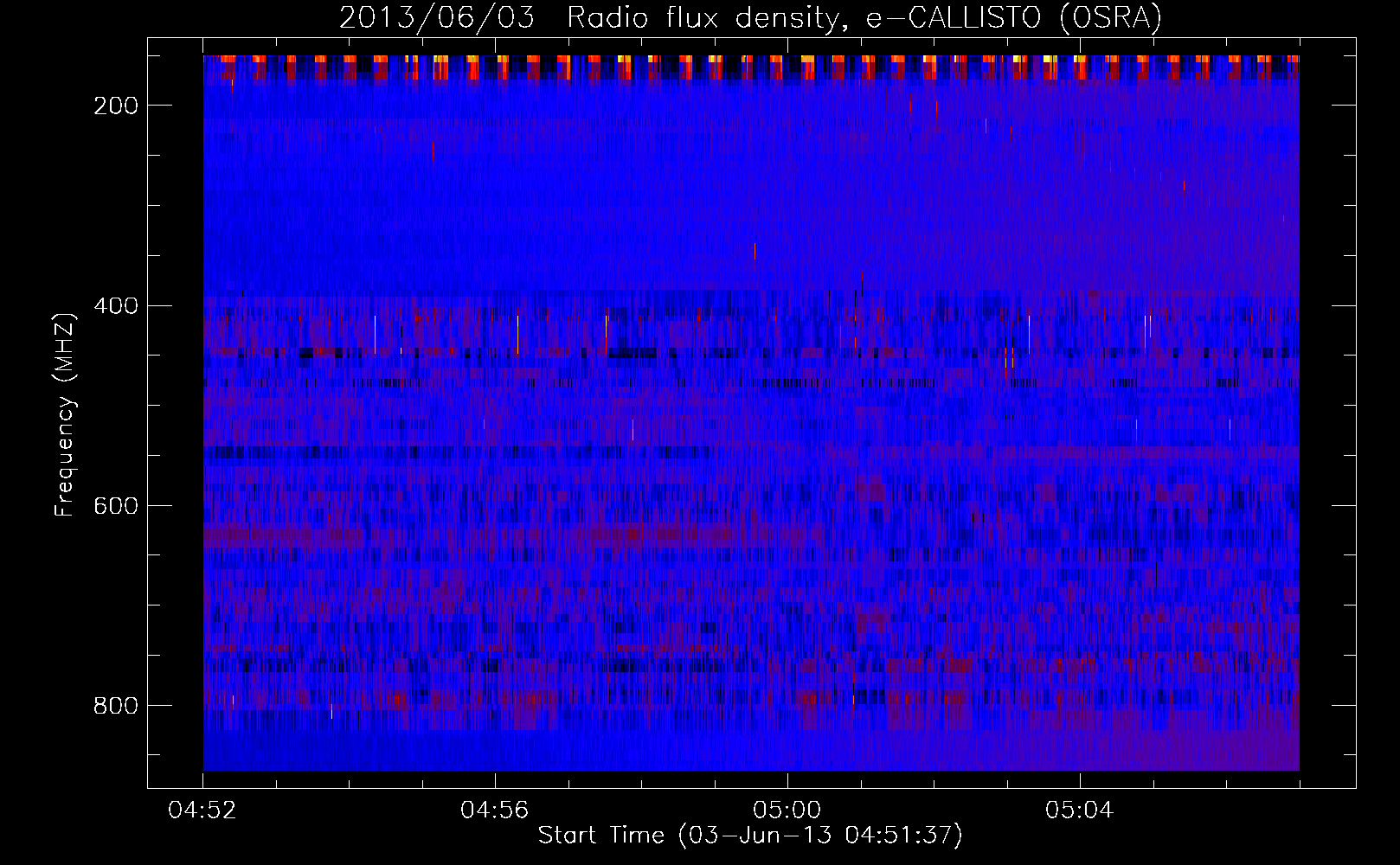Select the 800 frequency tick label
The width and height of the screenshot is (1400, 865).
pos(116,706)
